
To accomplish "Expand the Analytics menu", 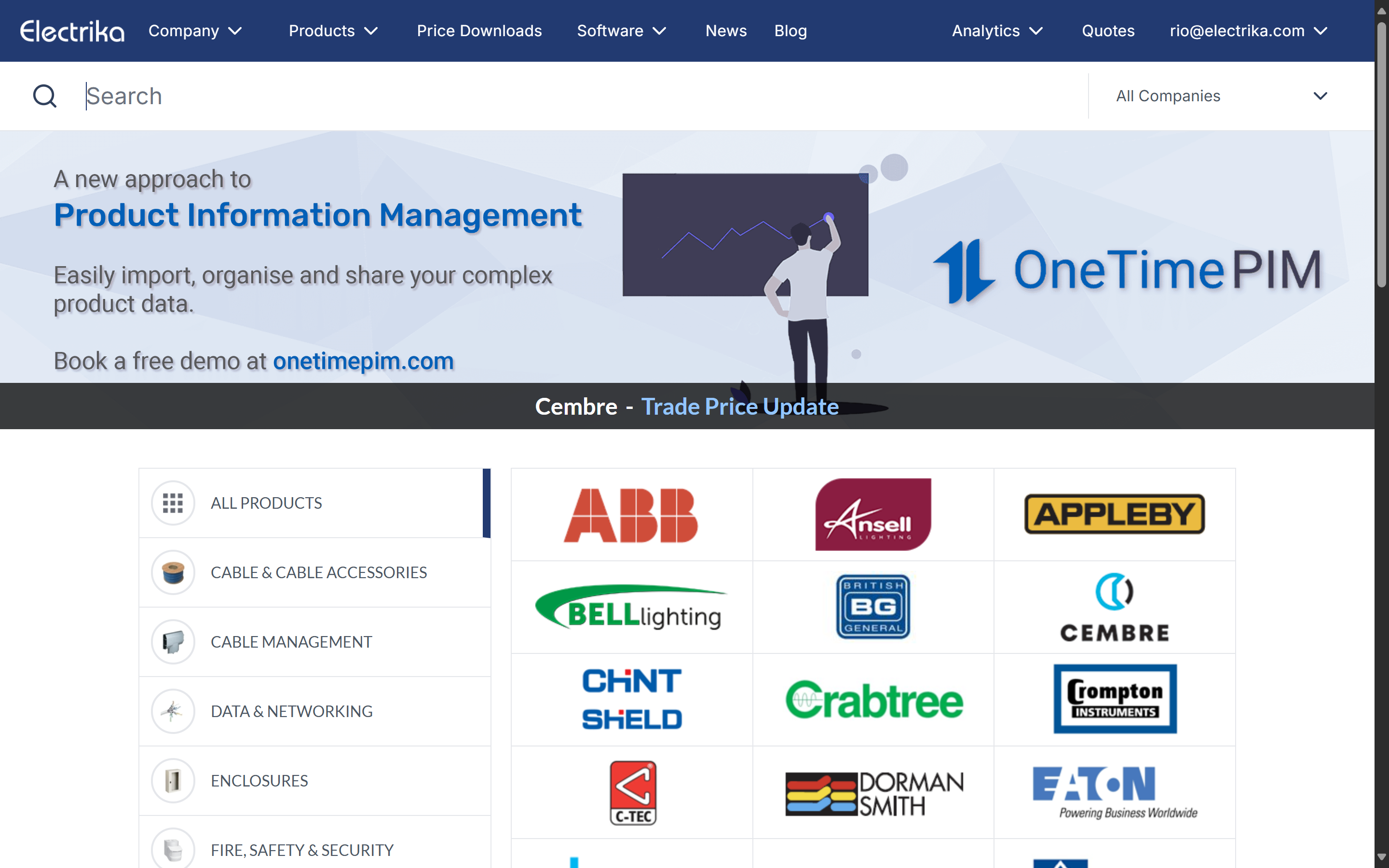I will pyautogui.click(x=996, y=31).
